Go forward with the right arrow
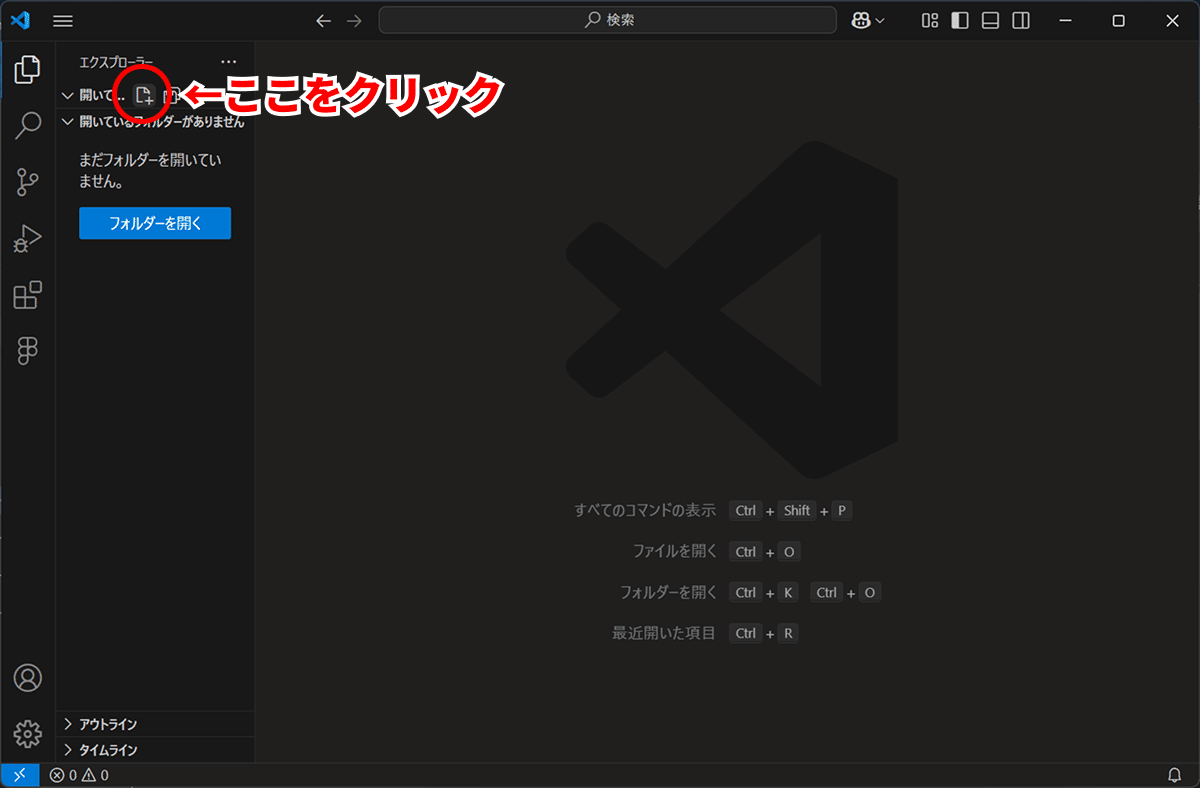Viewport: 1200px width, 788px height. click(353, 21)
